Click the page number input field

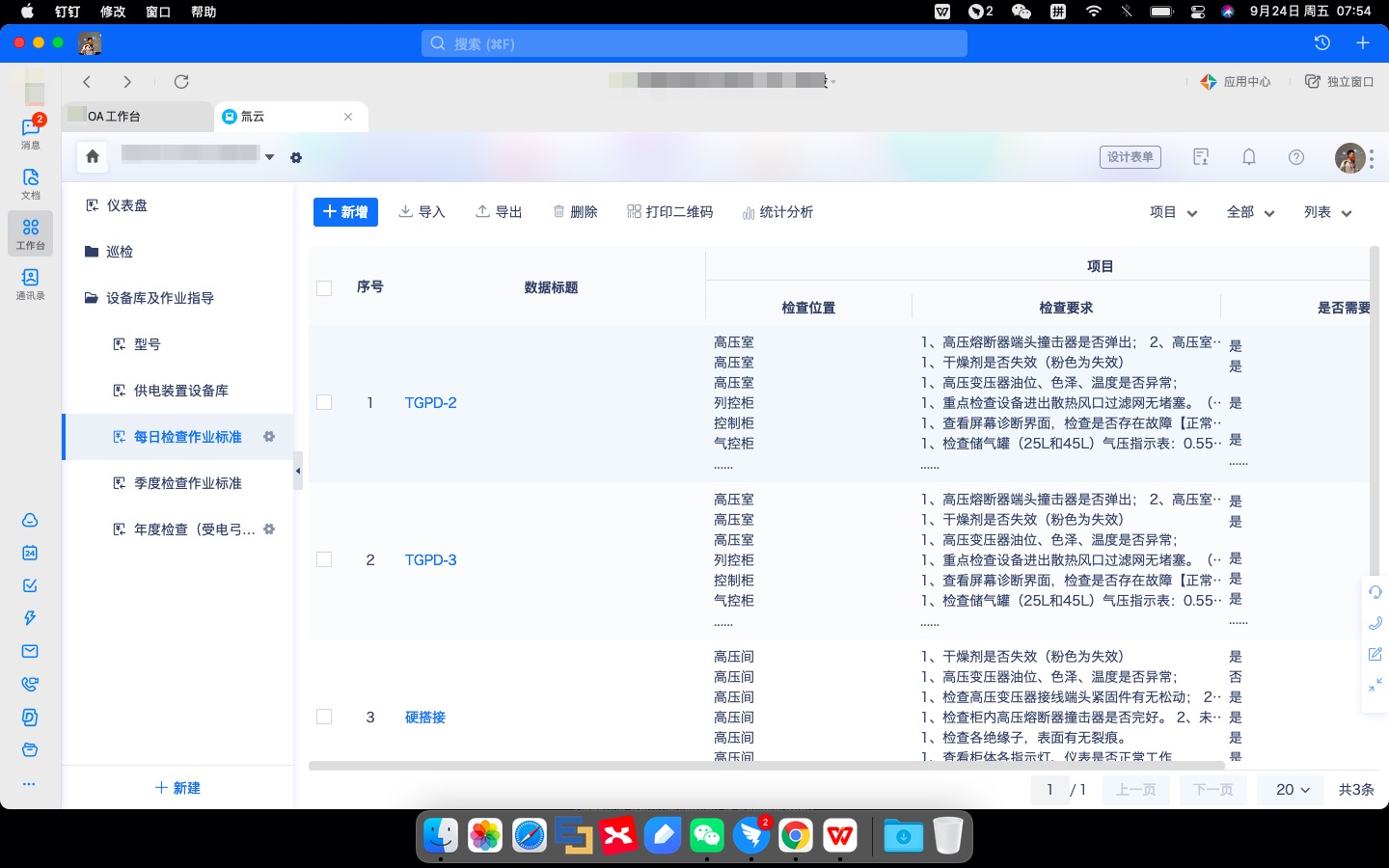point(1049,789)
